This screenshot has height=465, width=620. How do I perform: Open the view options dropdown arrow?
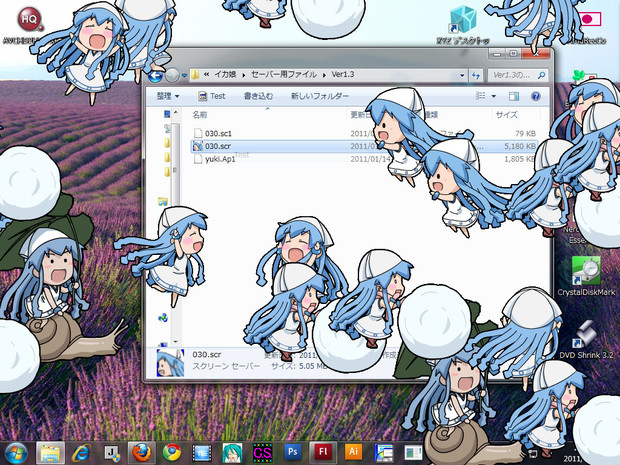tap(493, 96)
